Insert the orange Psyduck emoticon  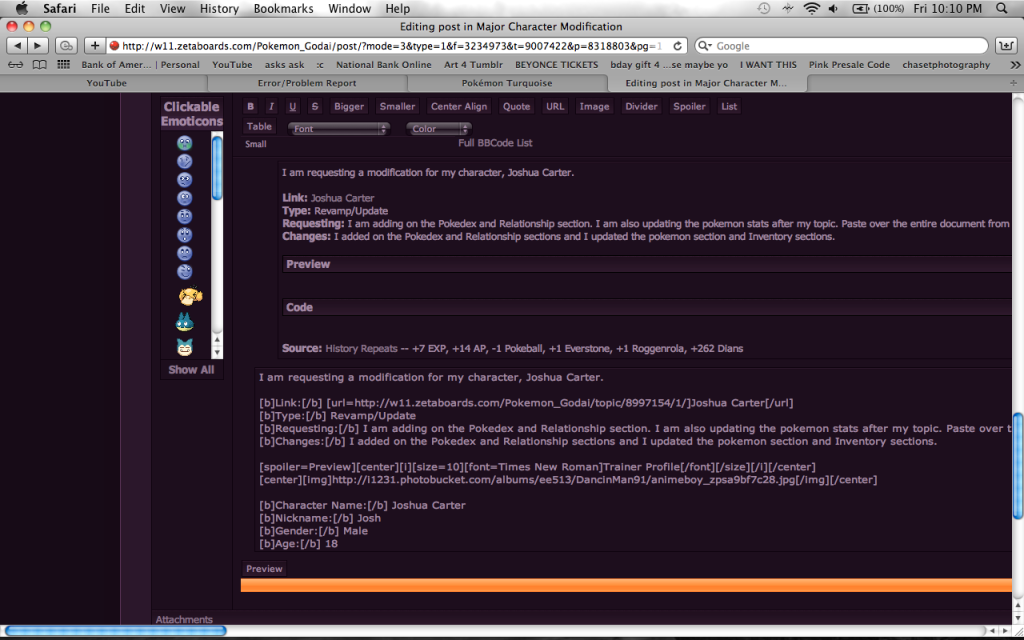[190, 296]
